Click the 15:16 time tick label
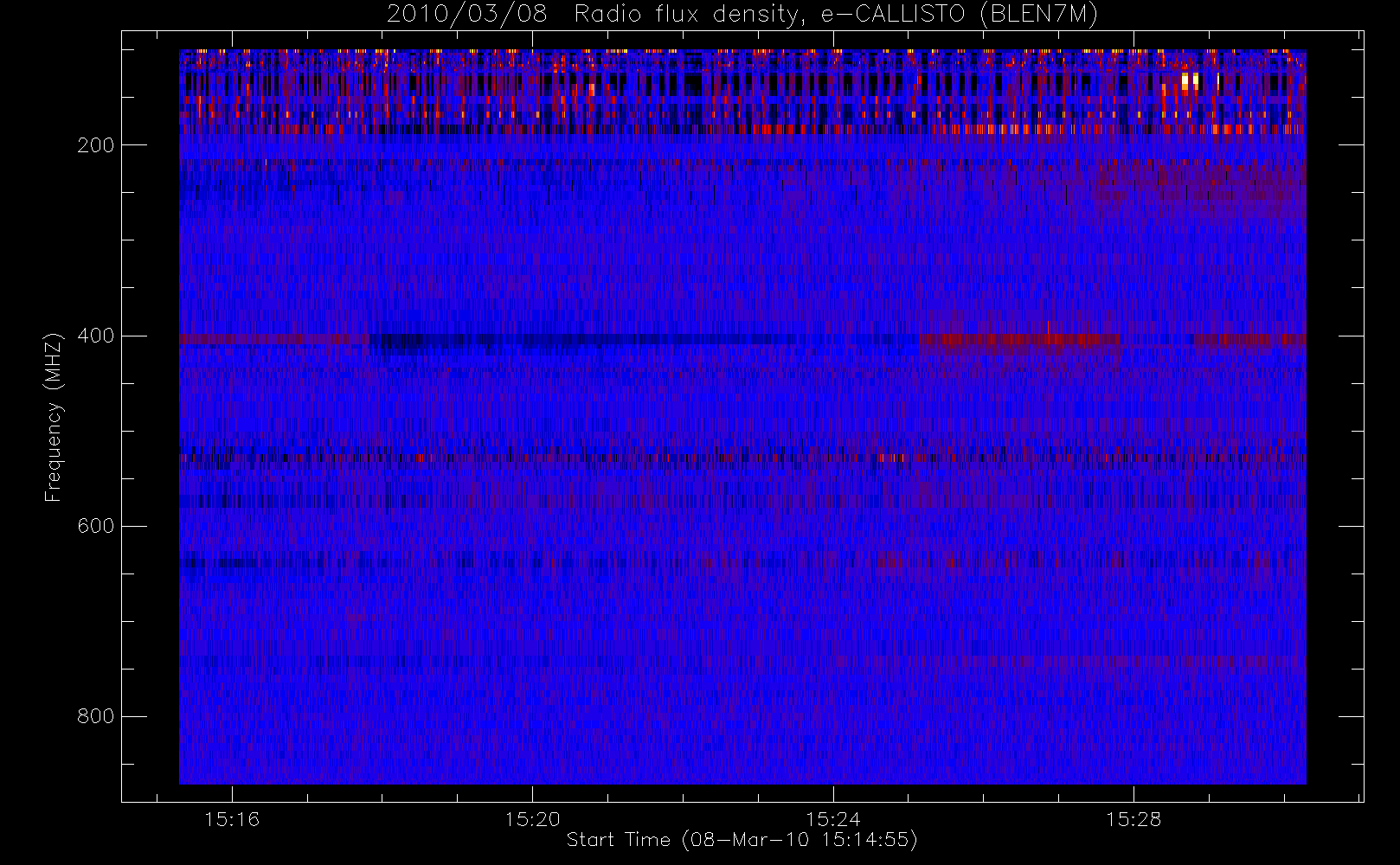The height and width of the screenshot is (865, 1400). [x=232, y=818]
